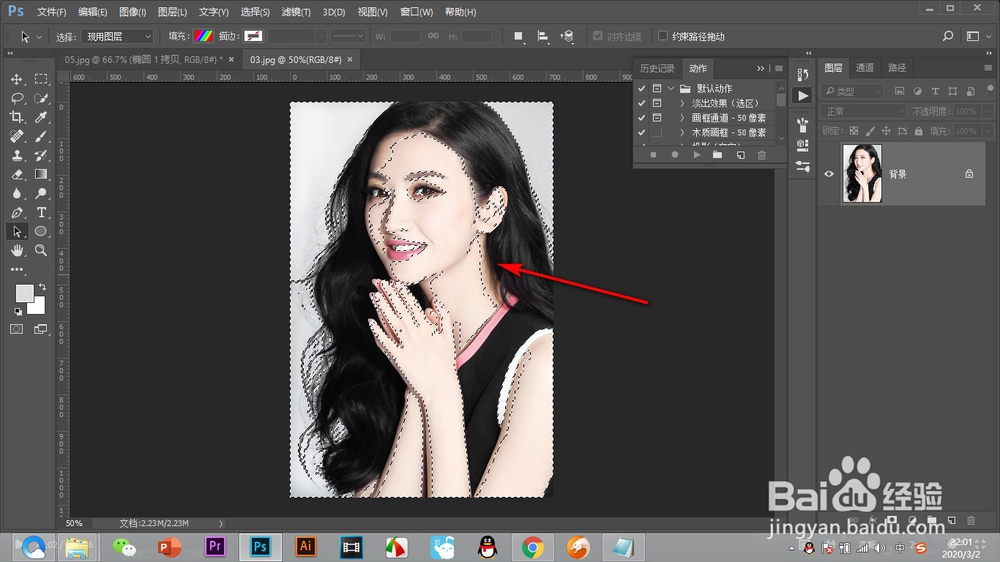Toggle checkmark for 默认动作 set
Screen dimensions: 1000x562
642,88
